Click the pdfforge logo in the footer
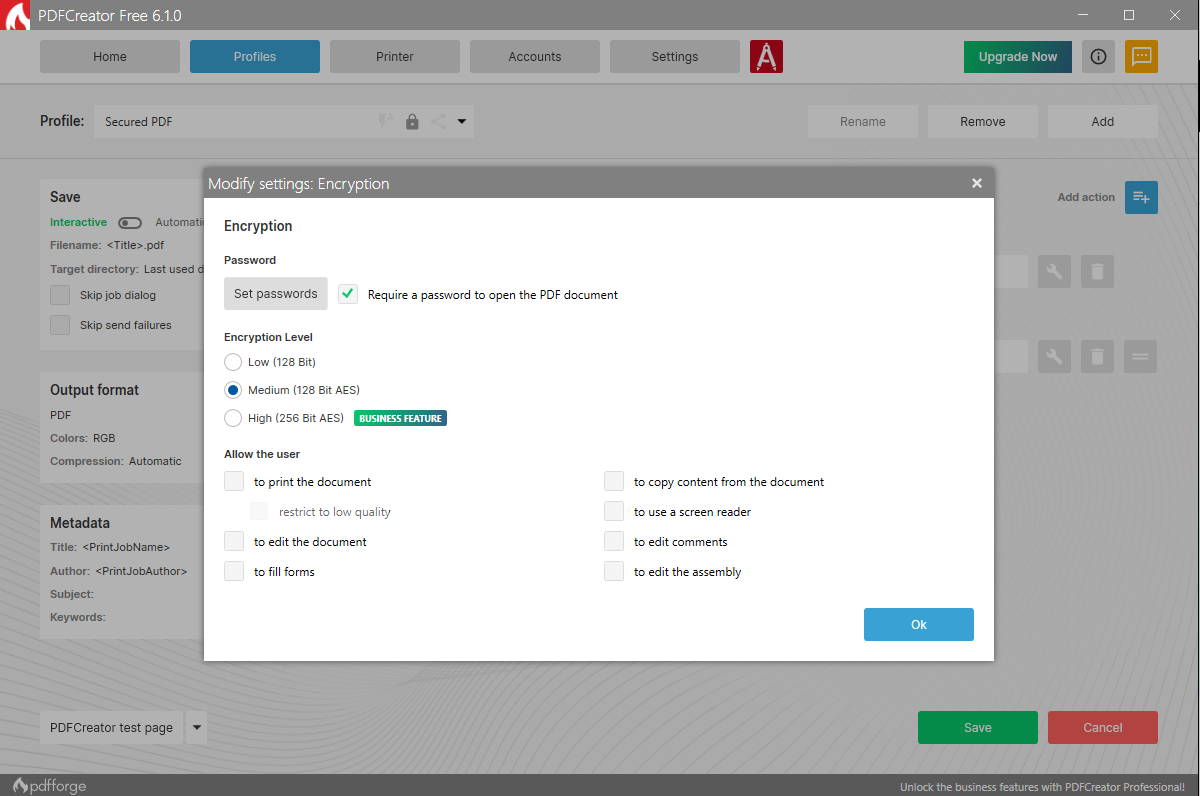 coord(49,786)
